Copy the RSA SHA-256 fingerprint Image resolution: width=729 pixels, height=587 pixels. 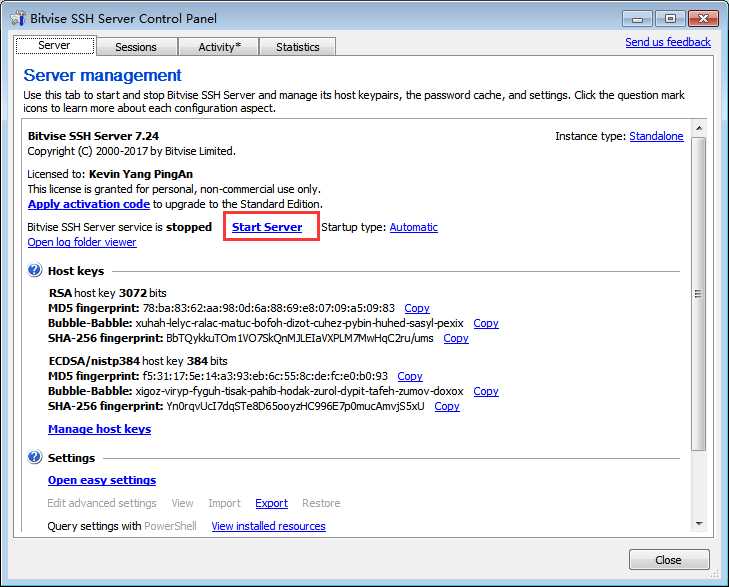(x=456, y=338)
